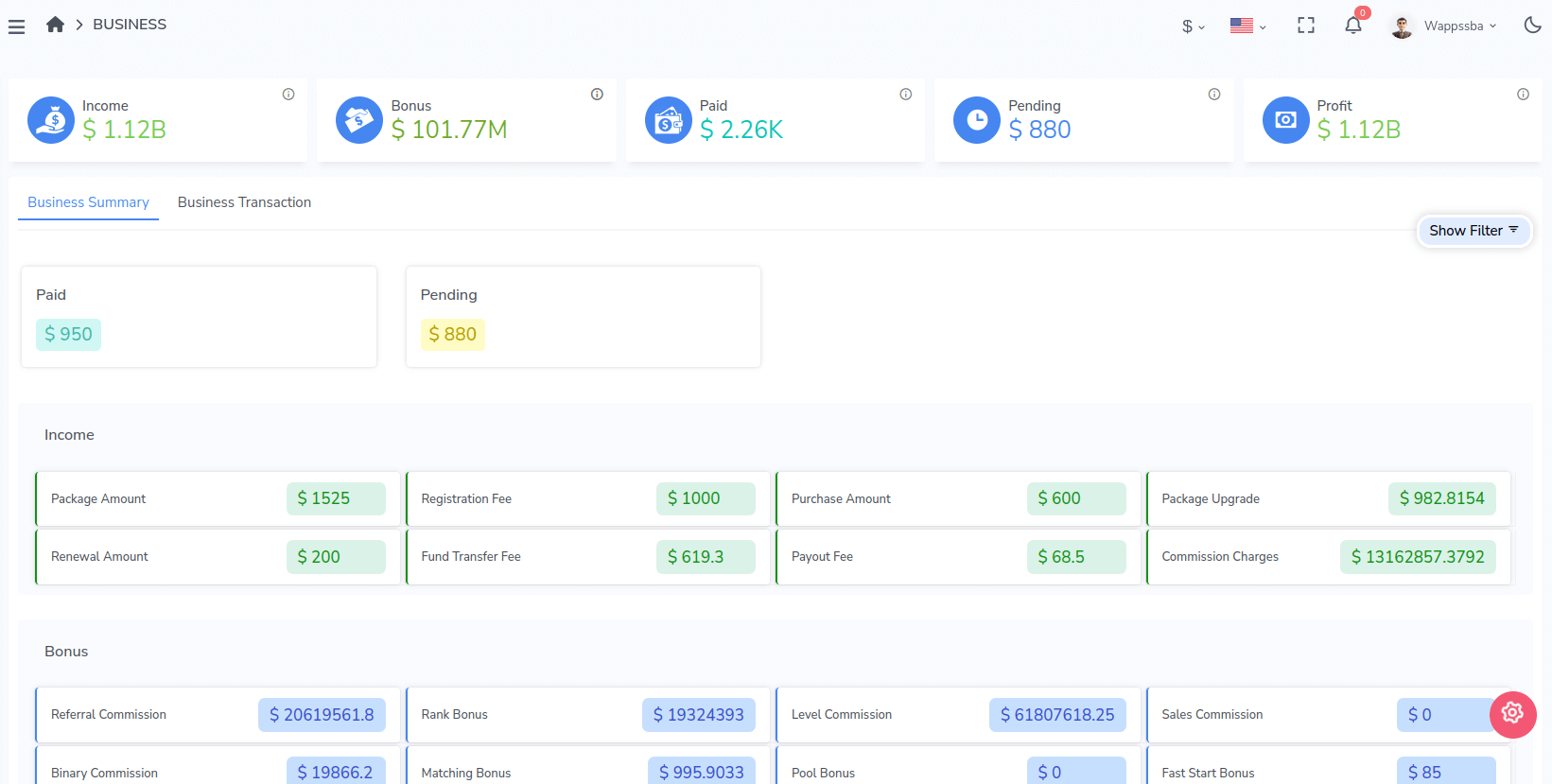Click Level Commission $ 61807618.25 value
This screenshot has width=1552, height=784.
click(1057, 715)
